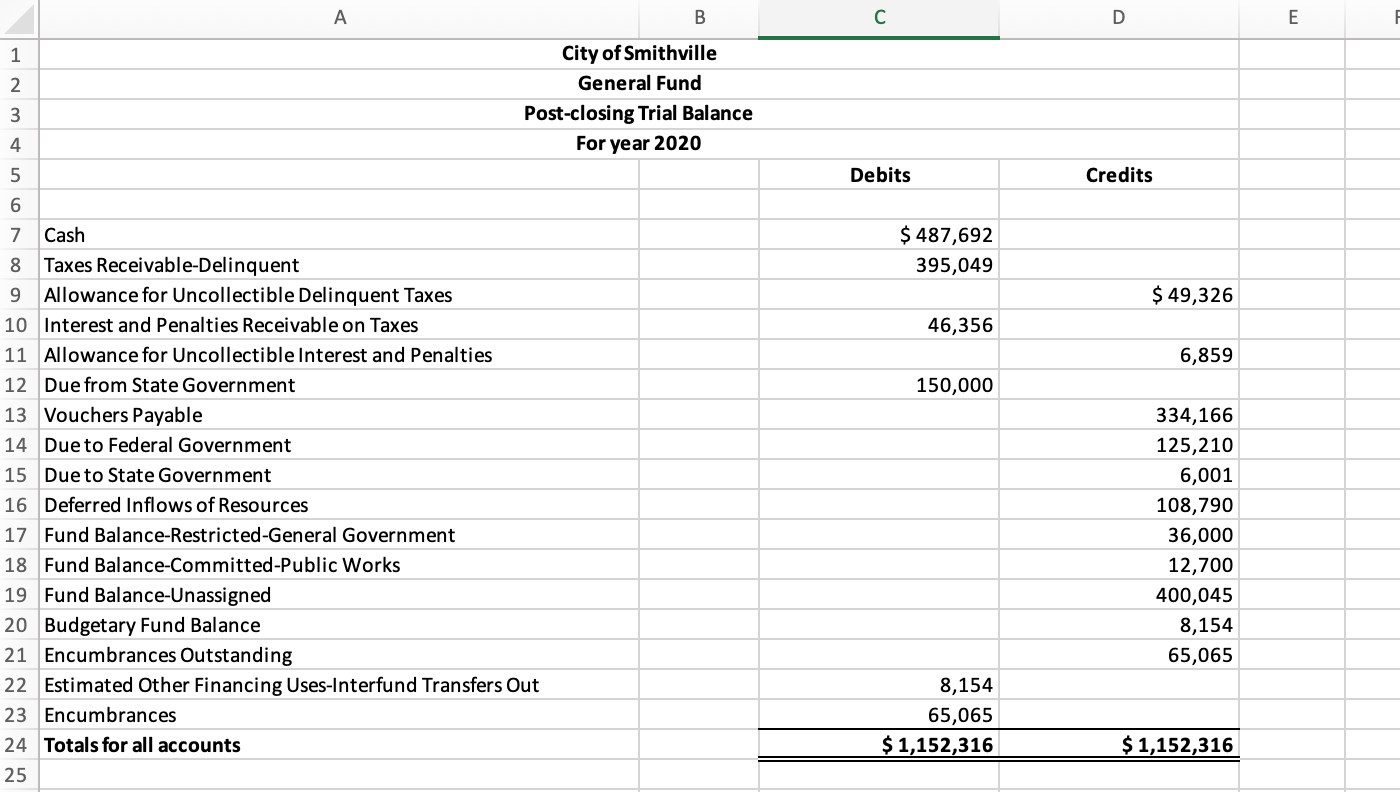Select column C header
The image size is (1400, 792).
click(x=878, y=18)
